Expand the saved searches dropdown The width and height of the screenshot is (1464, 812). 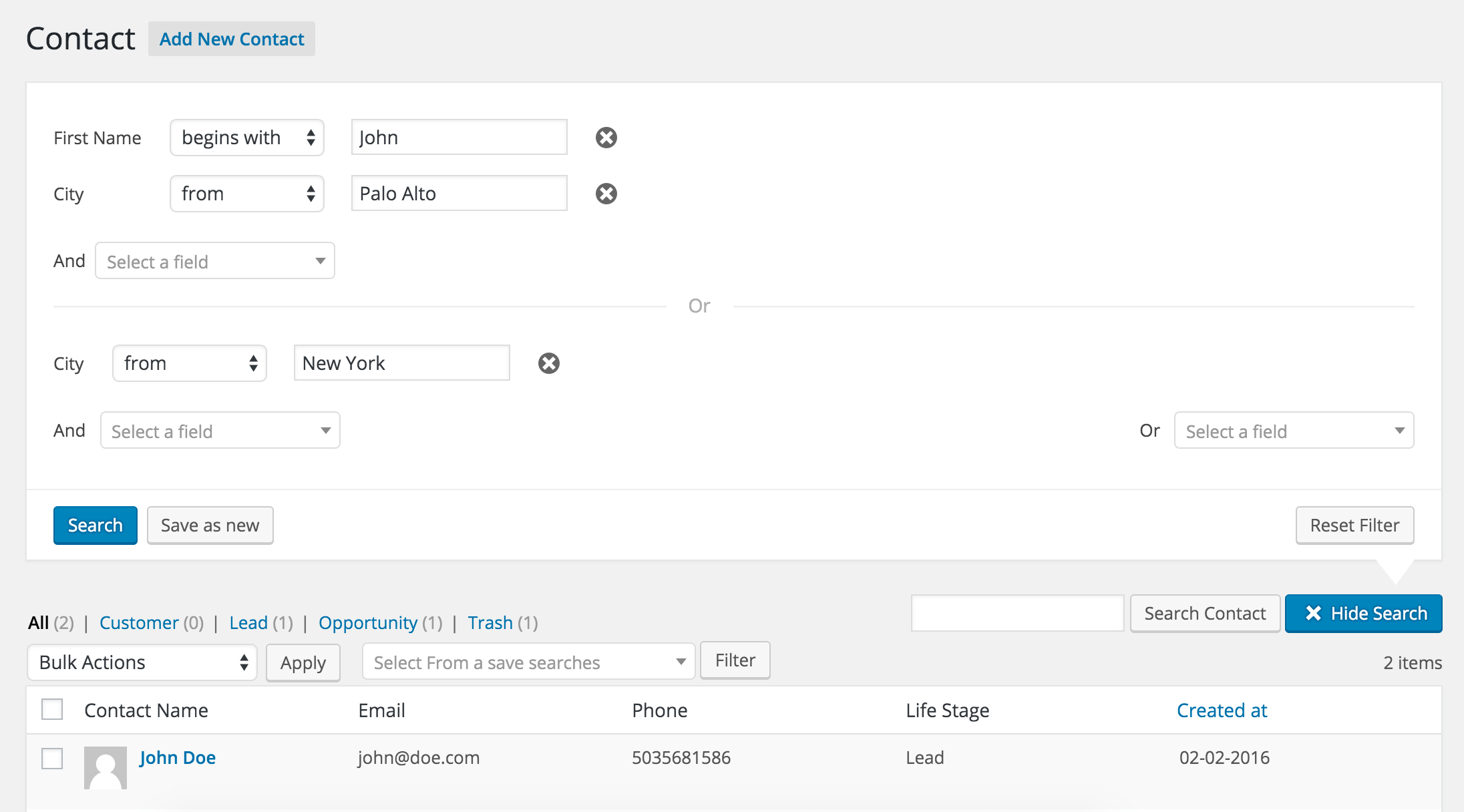(x=528, y=662)
